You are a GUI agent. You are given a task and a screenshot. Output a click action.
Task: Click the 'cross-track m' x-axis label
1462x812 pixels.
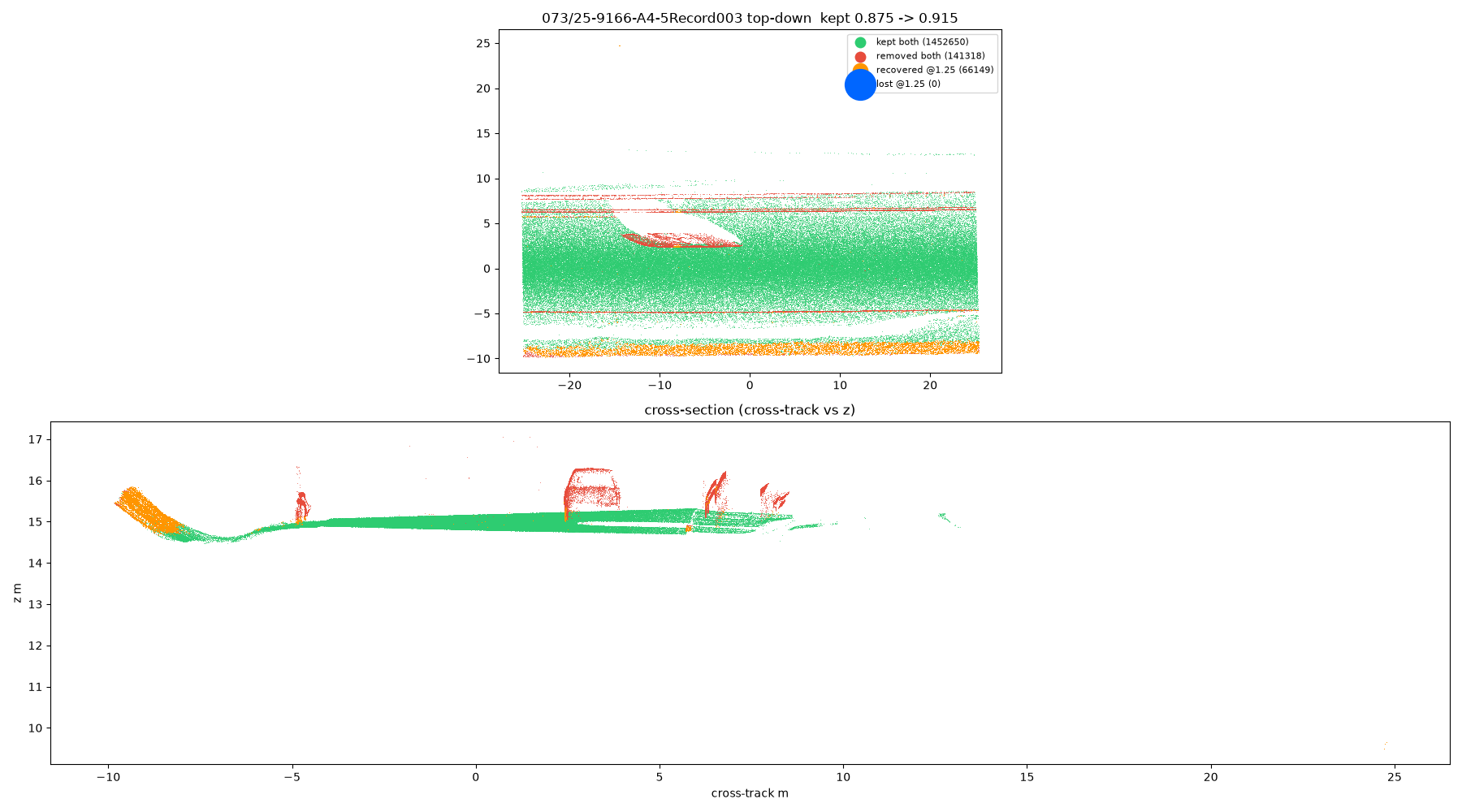tap(750, 793)
